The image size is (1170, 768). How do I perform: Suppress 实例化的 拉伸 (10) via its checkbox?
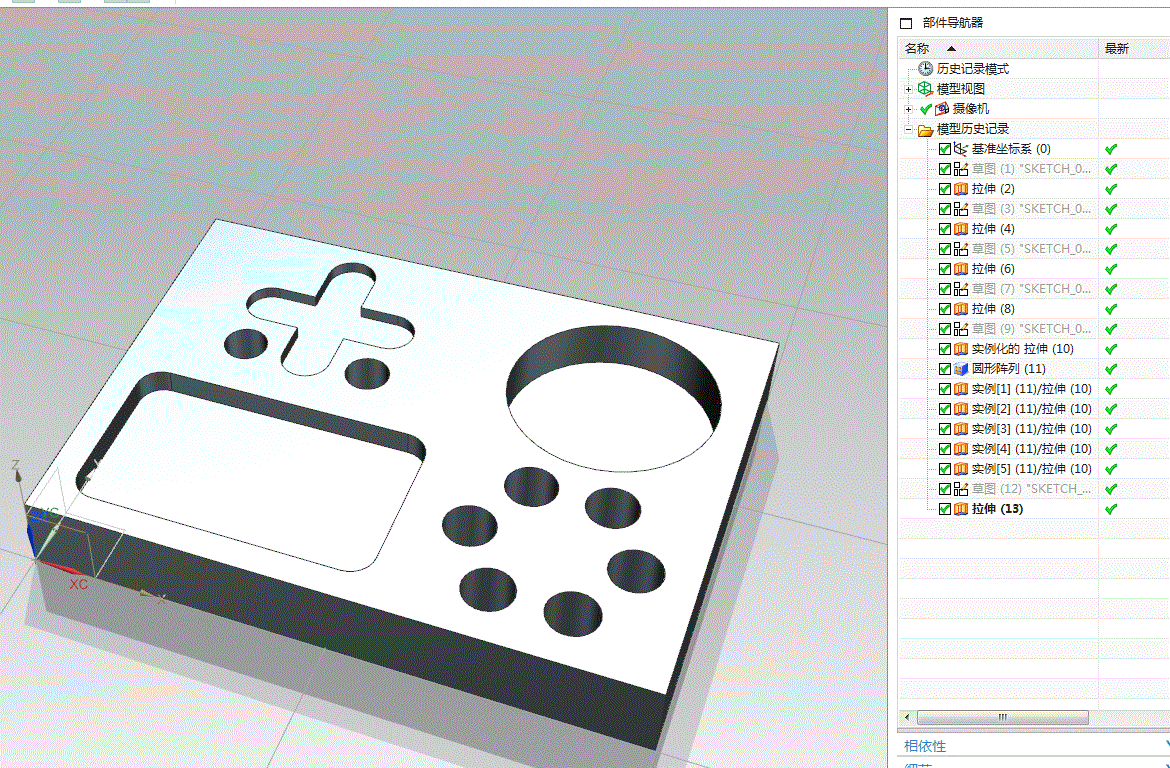tap(945, 349)
